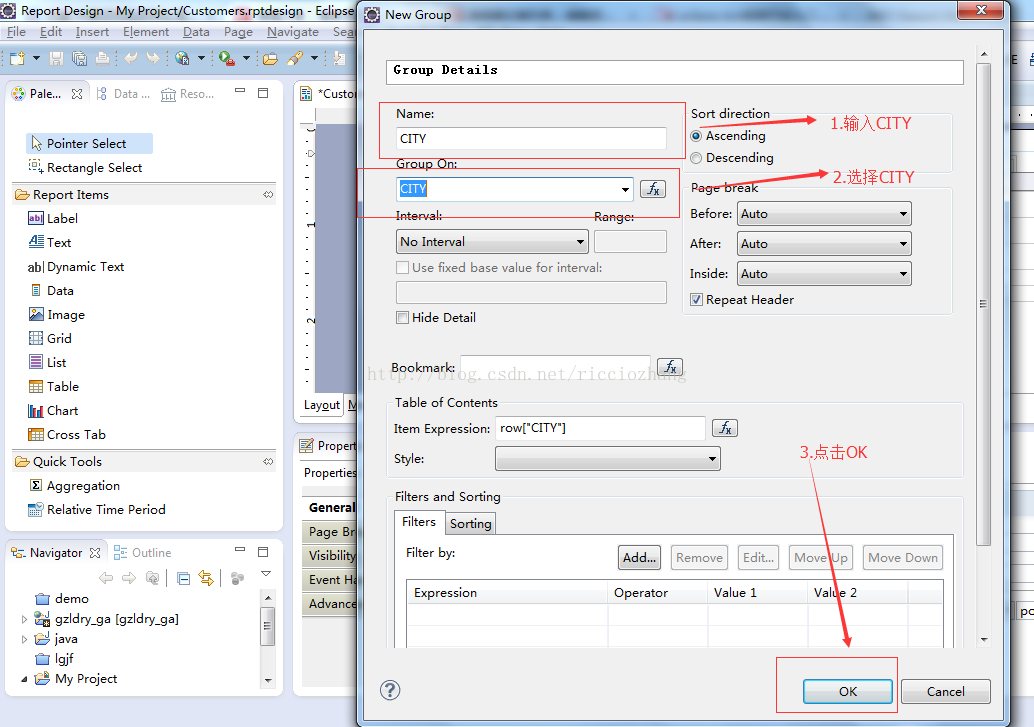Select the Relative Time Period tool
1034x727 pixels.
[97, 509]
